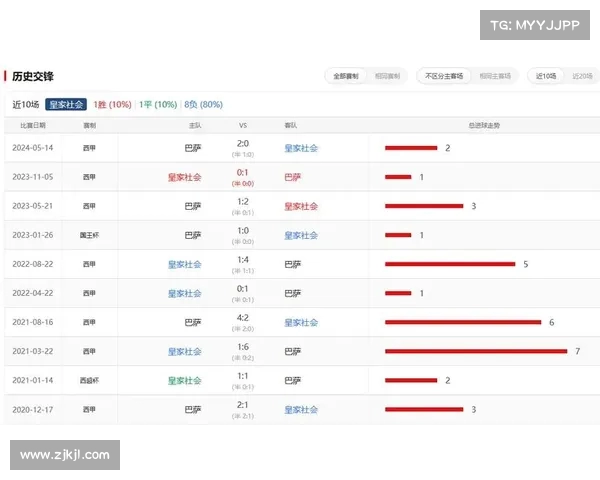600x480 pixels.
Task: Click the date 2022-04-22
Action: tap(33, 294)
